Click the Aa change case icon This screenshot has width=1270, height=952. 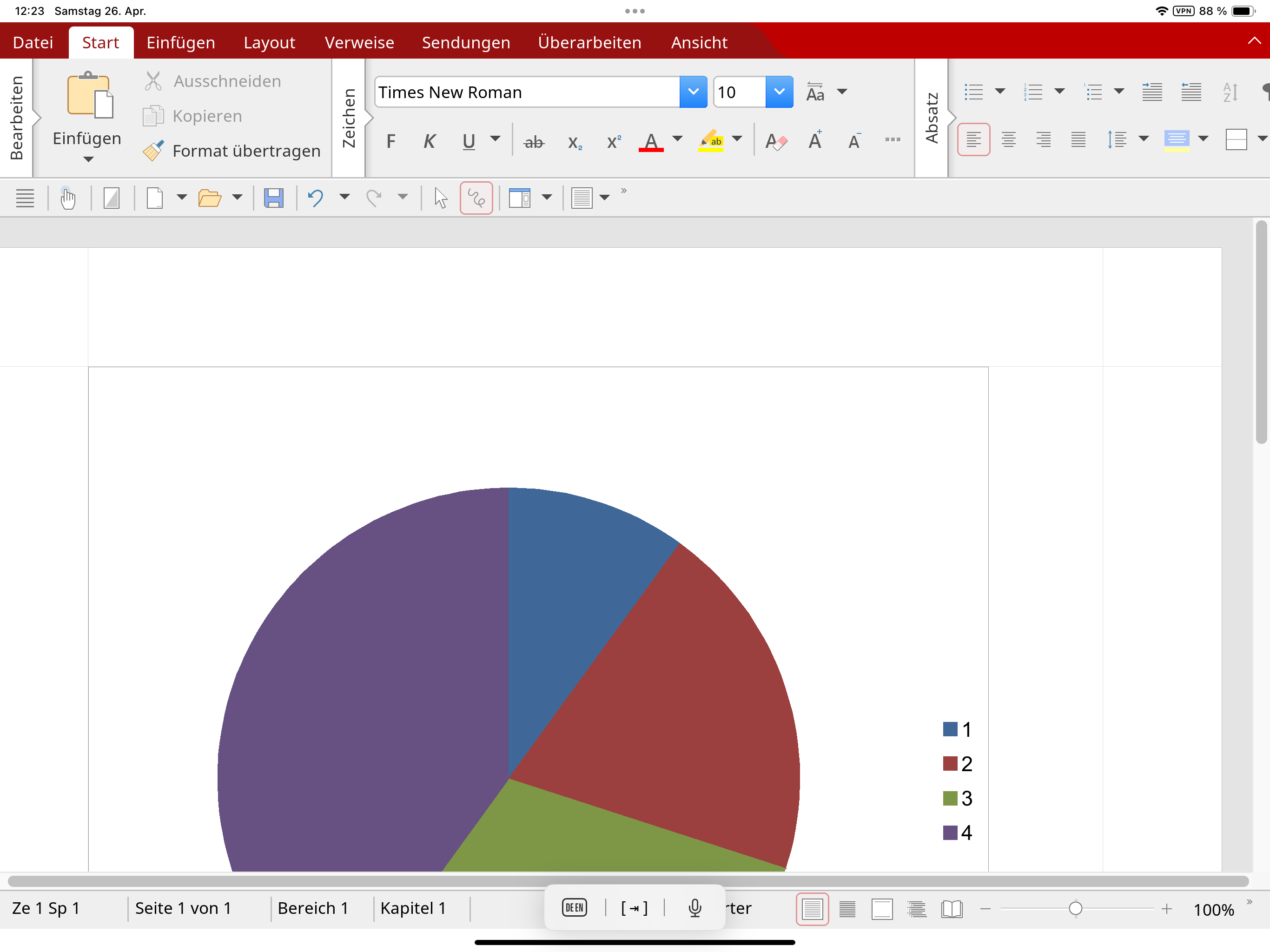(x=815, y=92)
